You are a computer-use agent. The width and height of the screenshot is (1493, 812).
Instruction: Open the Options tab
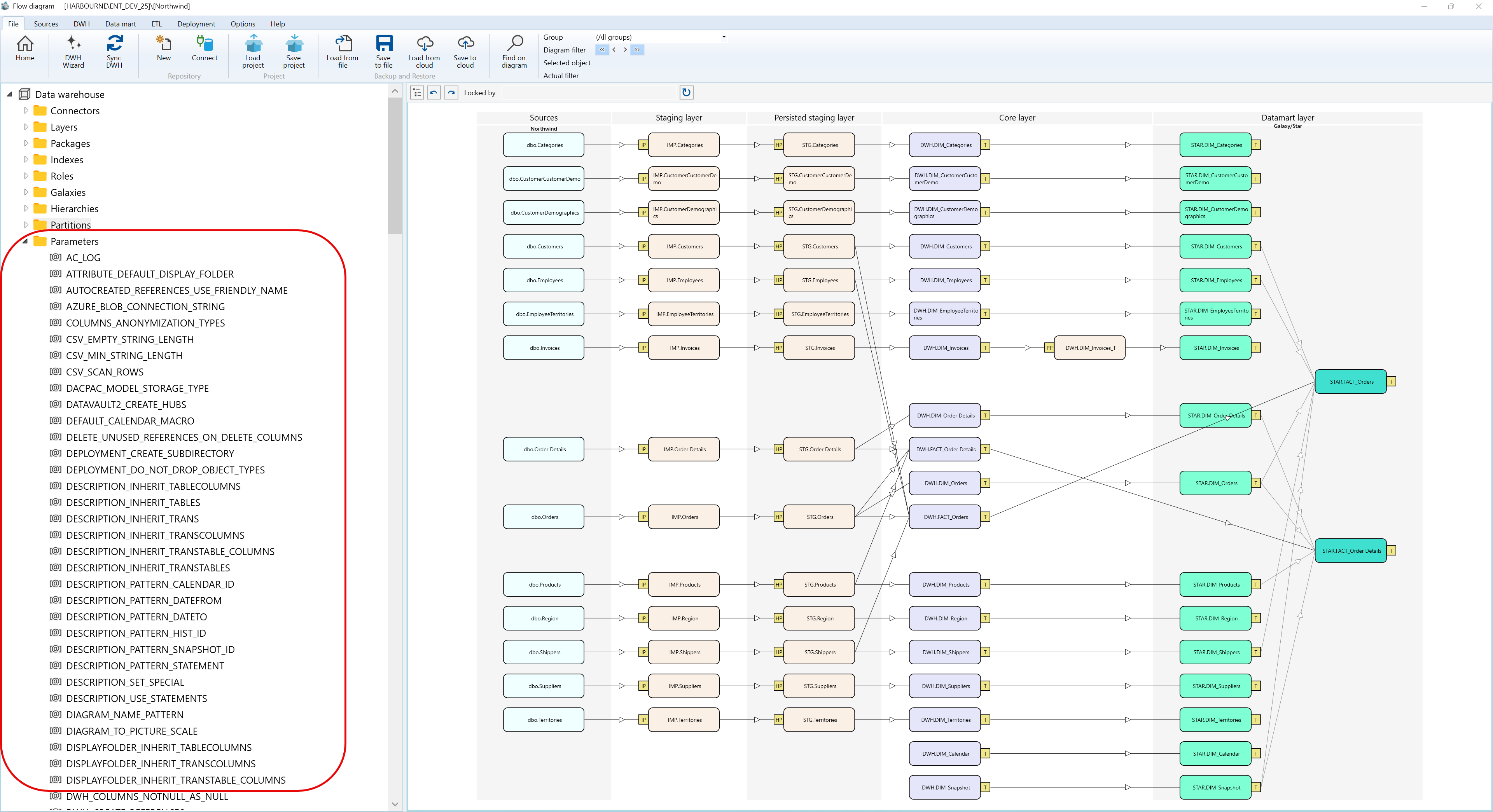[243, 24]
